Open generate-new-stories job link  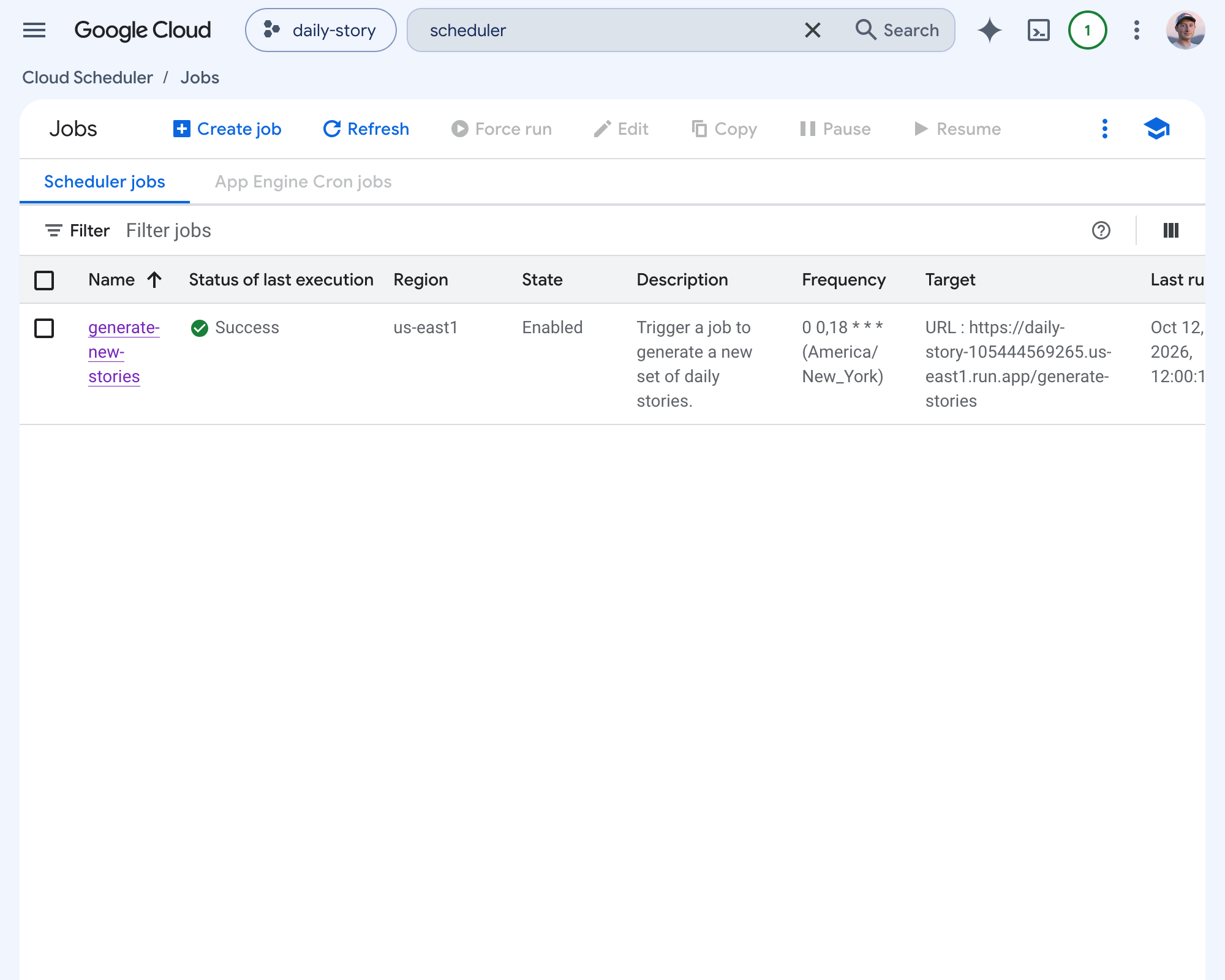click(124, 352)
